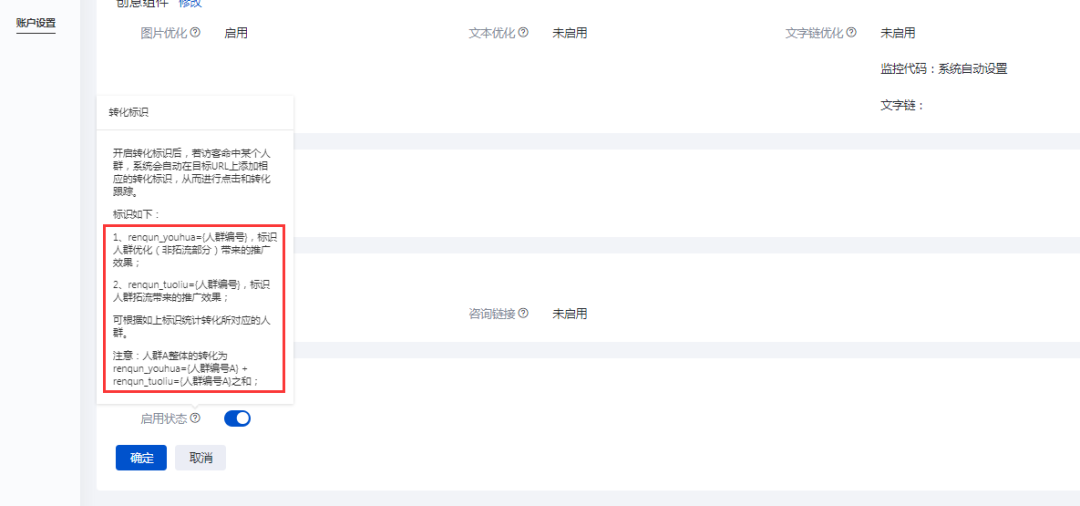The image size is (1080, 506).
Task: Click the 图片优化 value 启用
Action: tap(236, 32)
